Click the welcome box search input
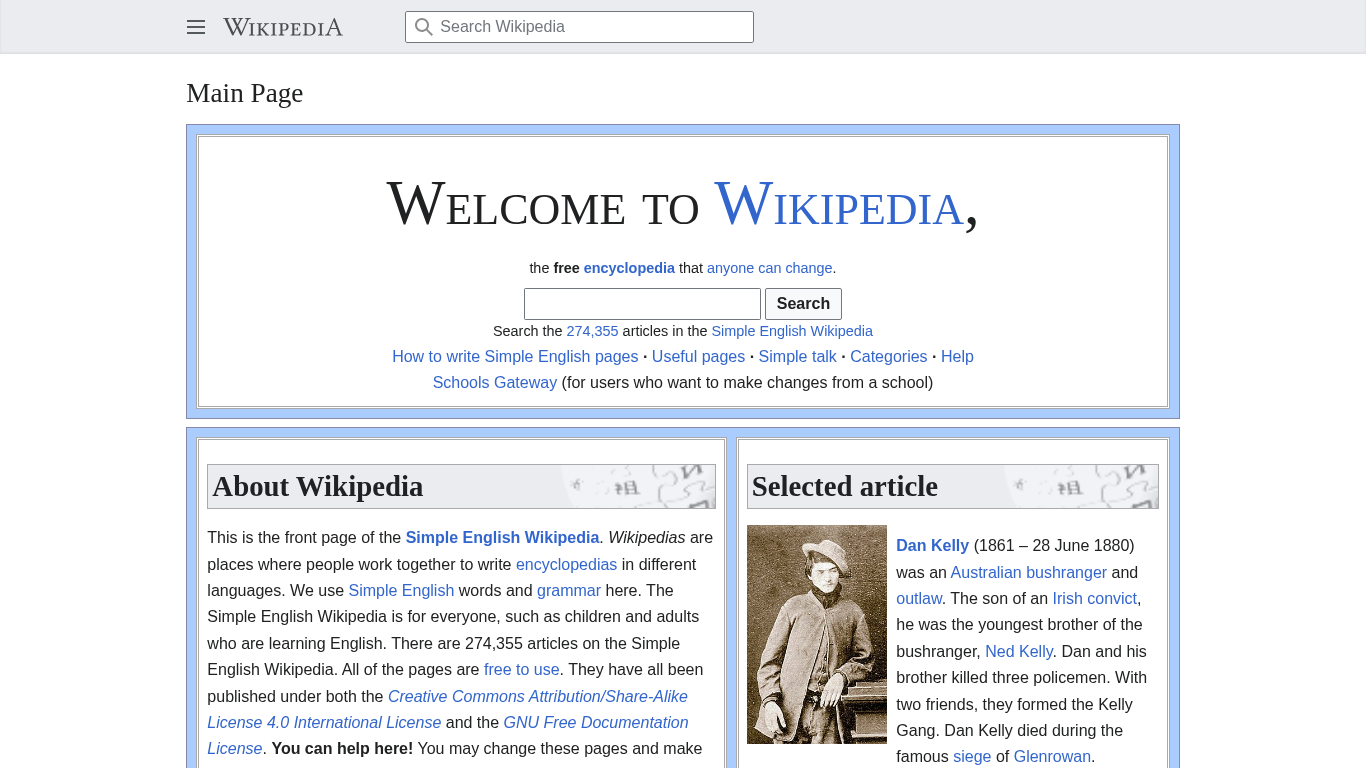 [642, 304]
